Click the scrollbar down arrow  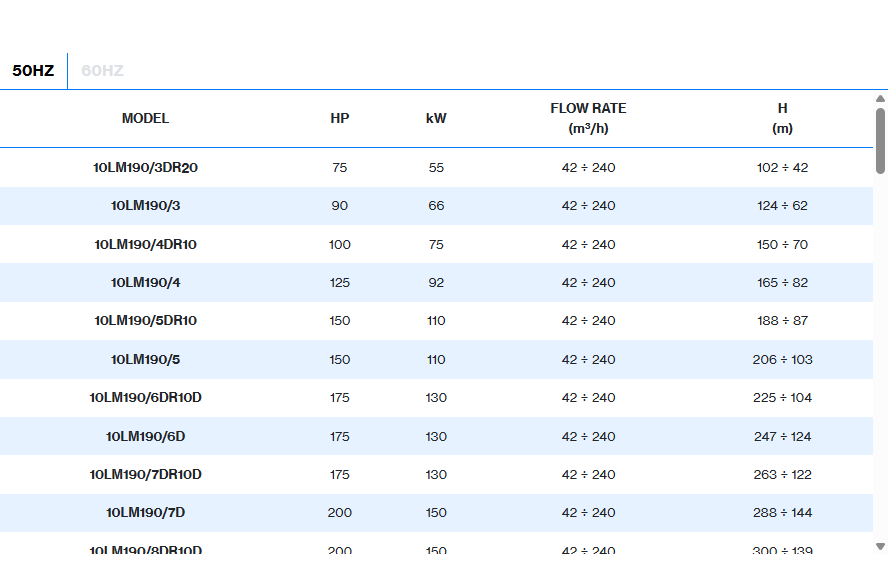pos(880,546)
